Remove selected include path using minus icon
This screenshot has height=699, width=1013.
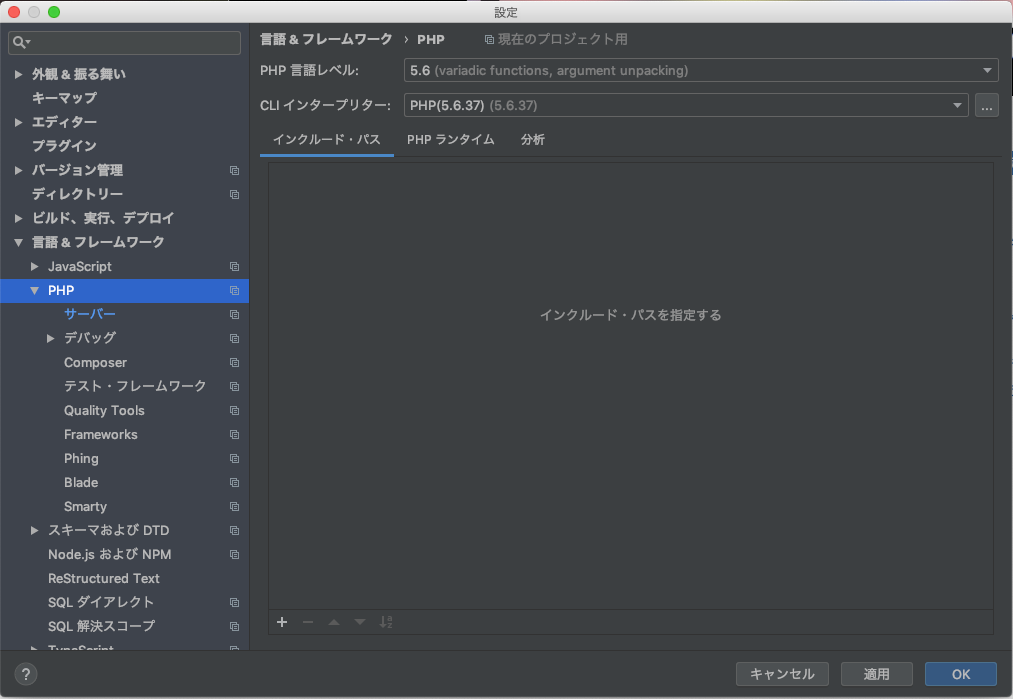(x=307, y=622)
